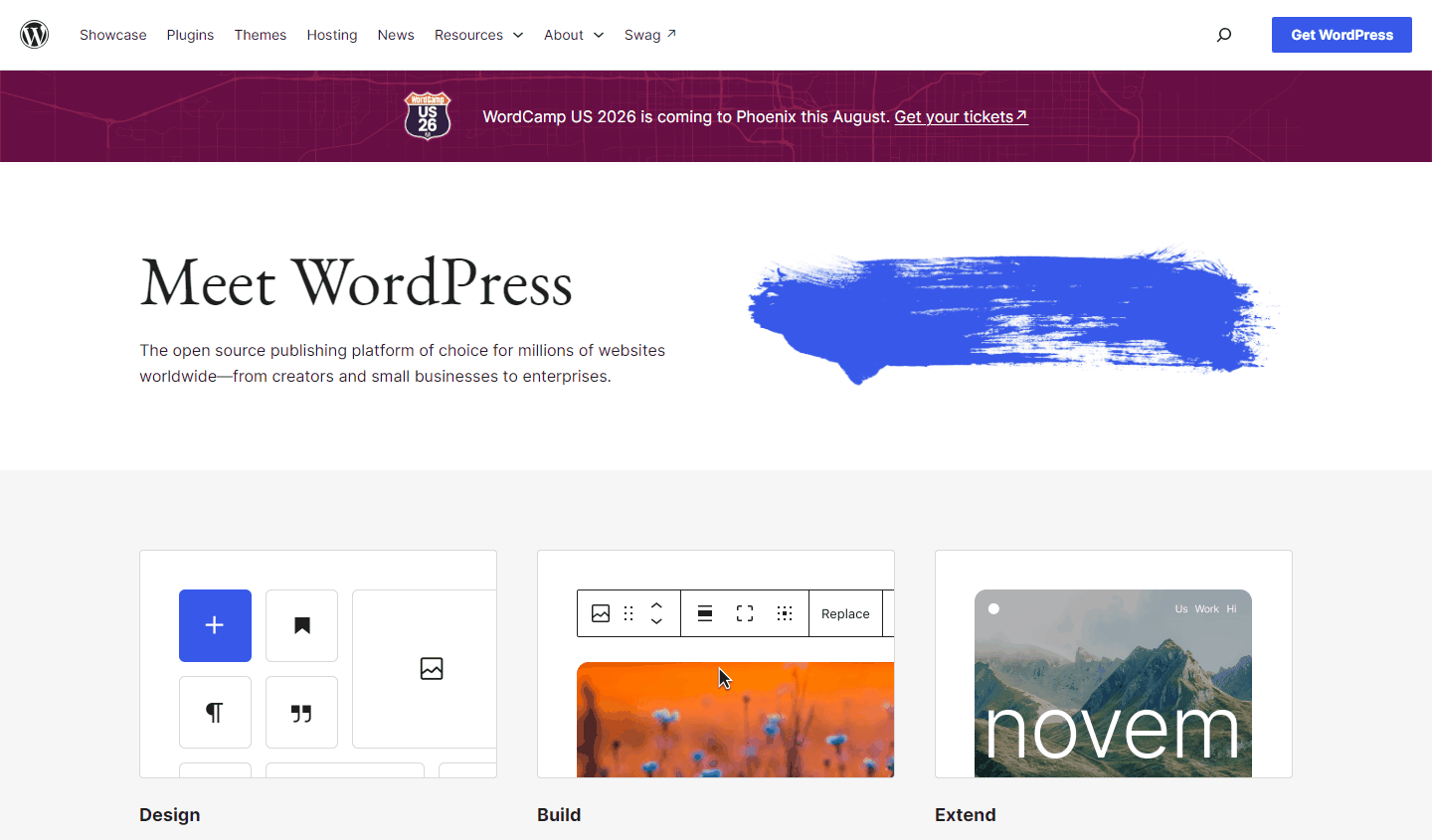The image size is (1432, 840).
Task: Click the Extend heading
Action: 966,815
